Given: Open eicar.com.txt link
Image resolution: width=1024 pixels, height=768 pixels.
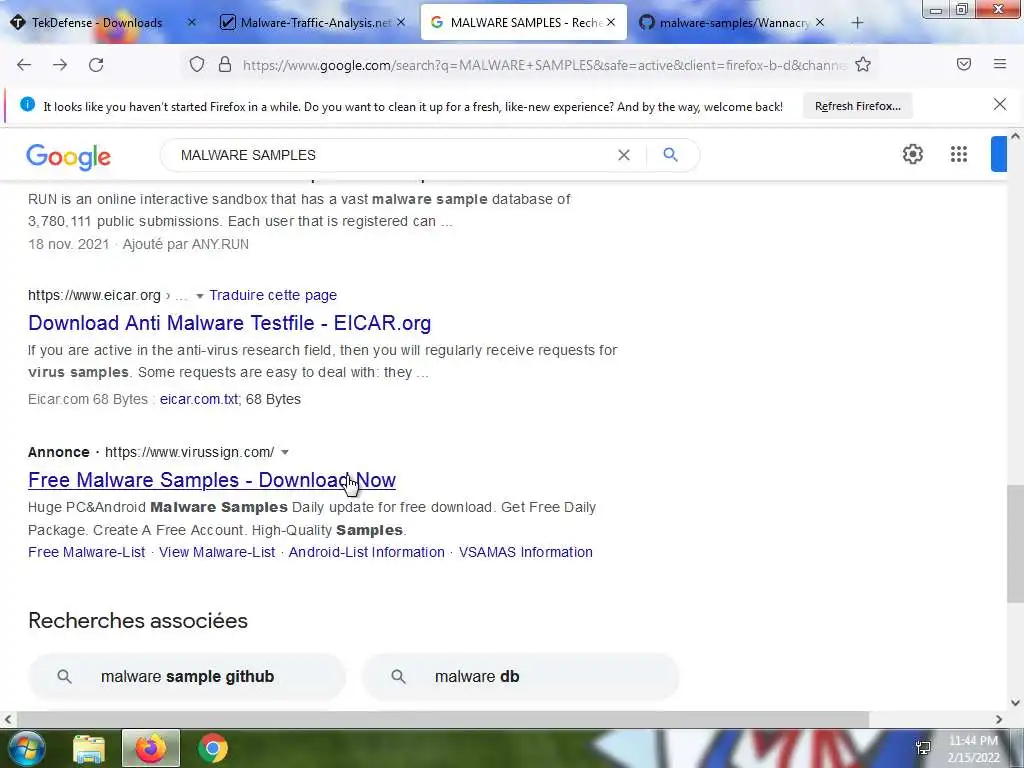Looking at the screenshot, I should point(199,399).
